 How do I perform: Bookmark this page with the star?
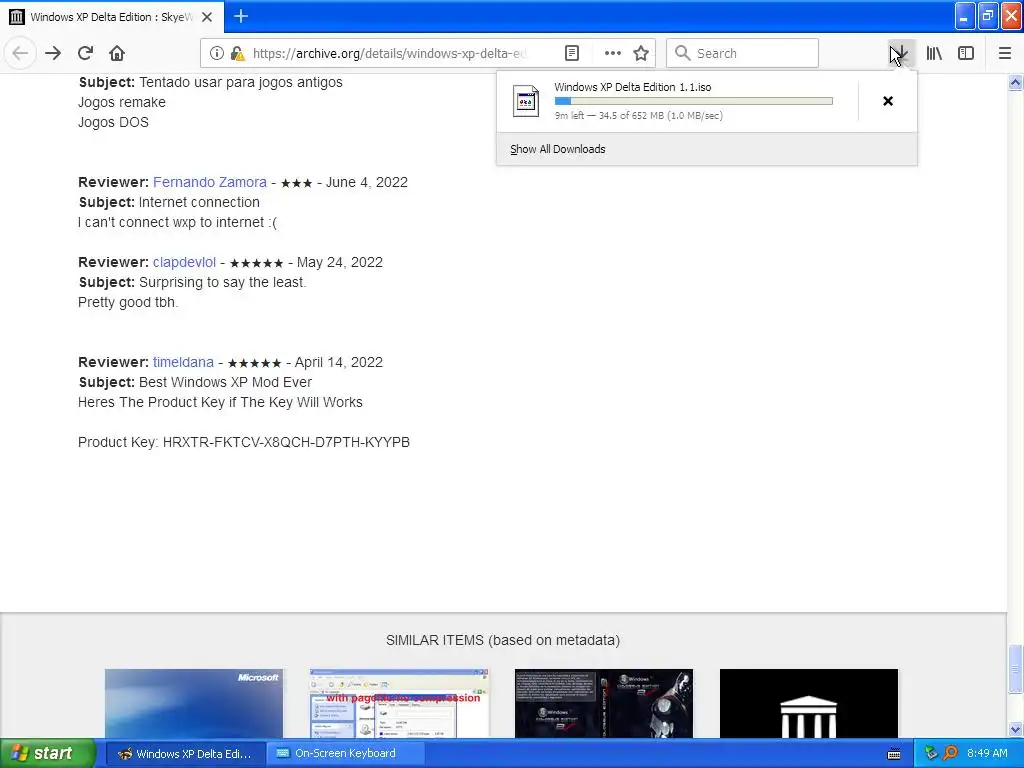click(x=641, y=53)
